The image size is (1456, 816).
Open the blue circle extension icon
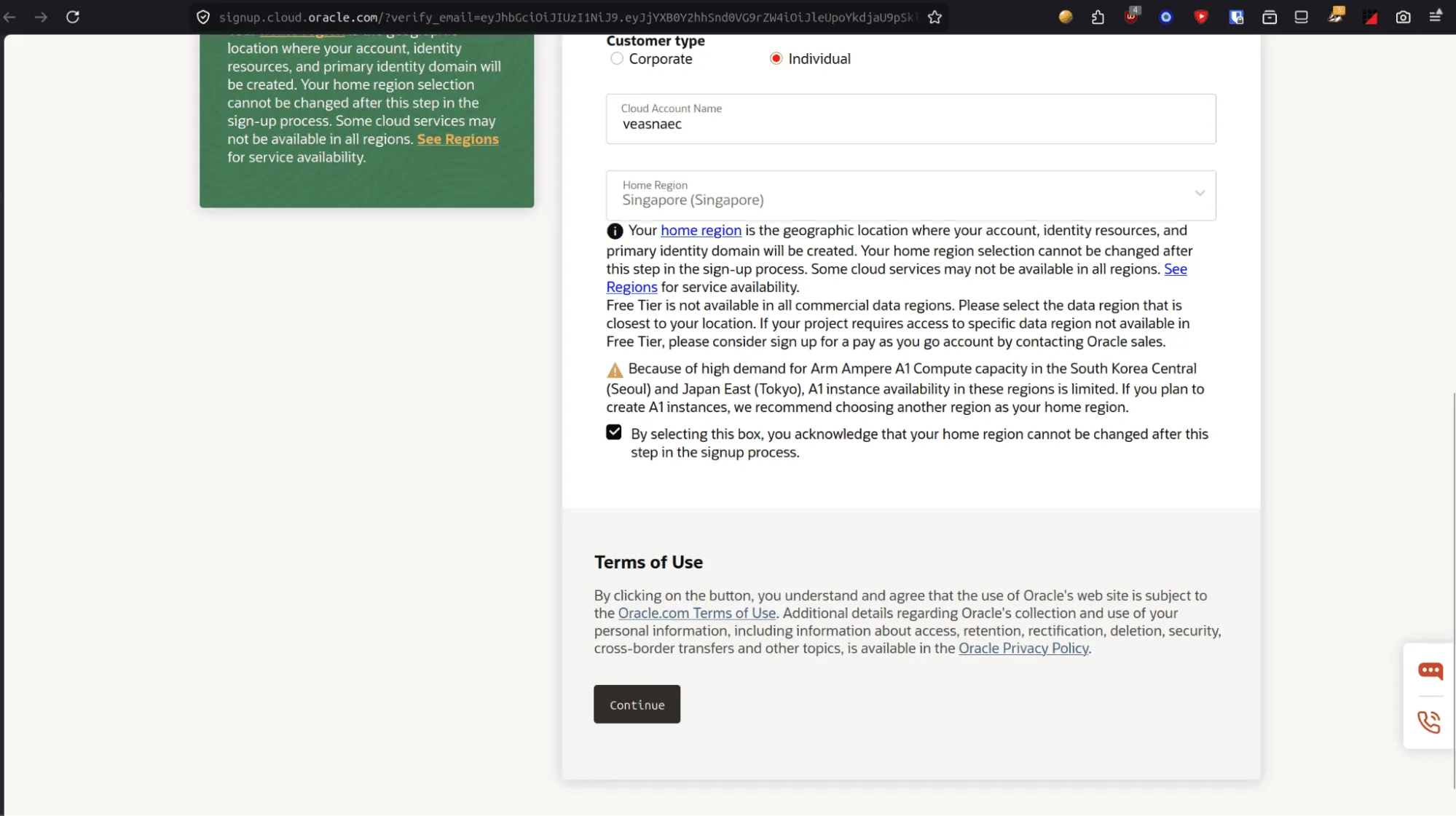1166,17
